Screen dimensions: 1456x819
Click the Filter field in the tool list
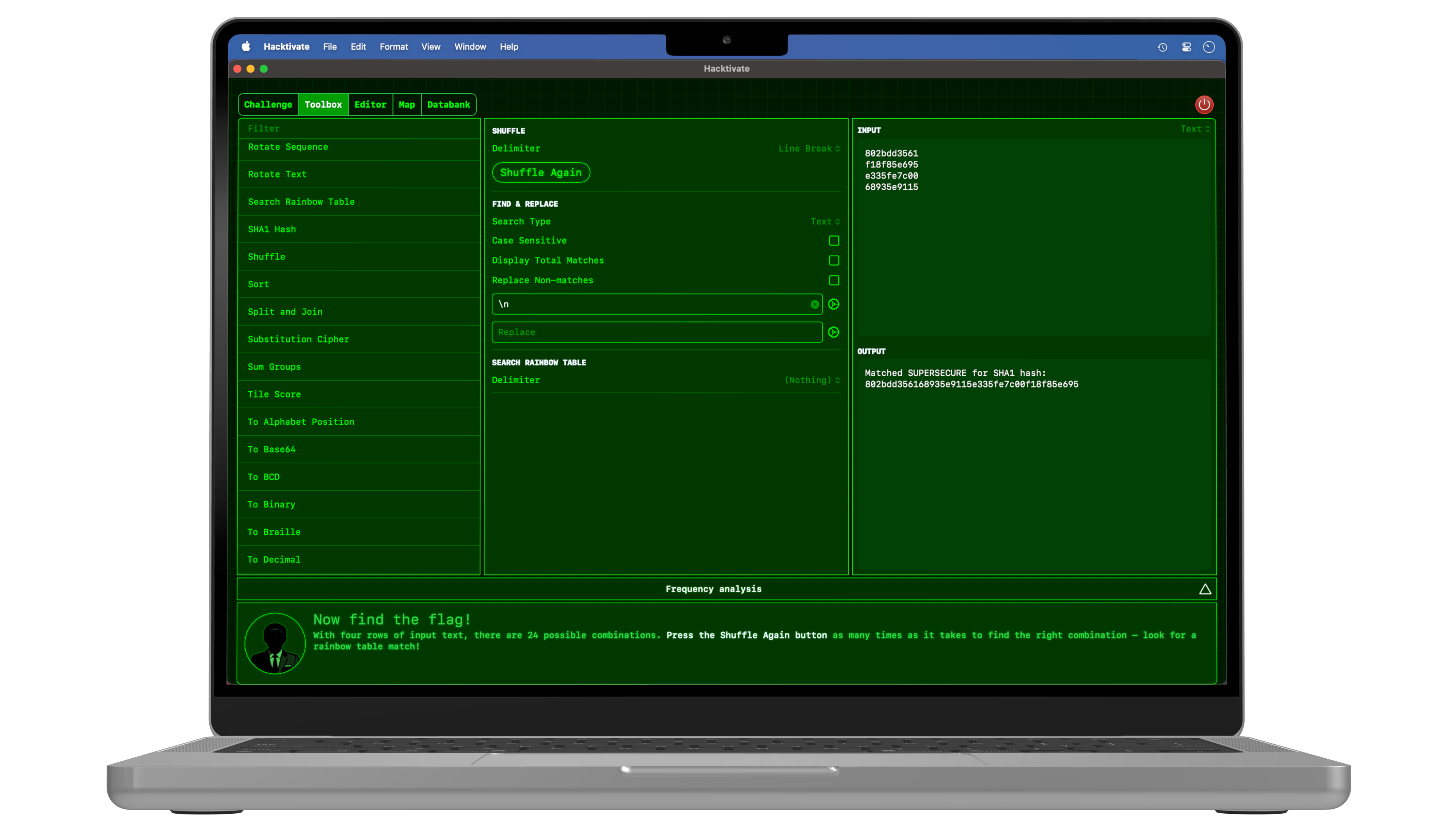click(359, 128)
